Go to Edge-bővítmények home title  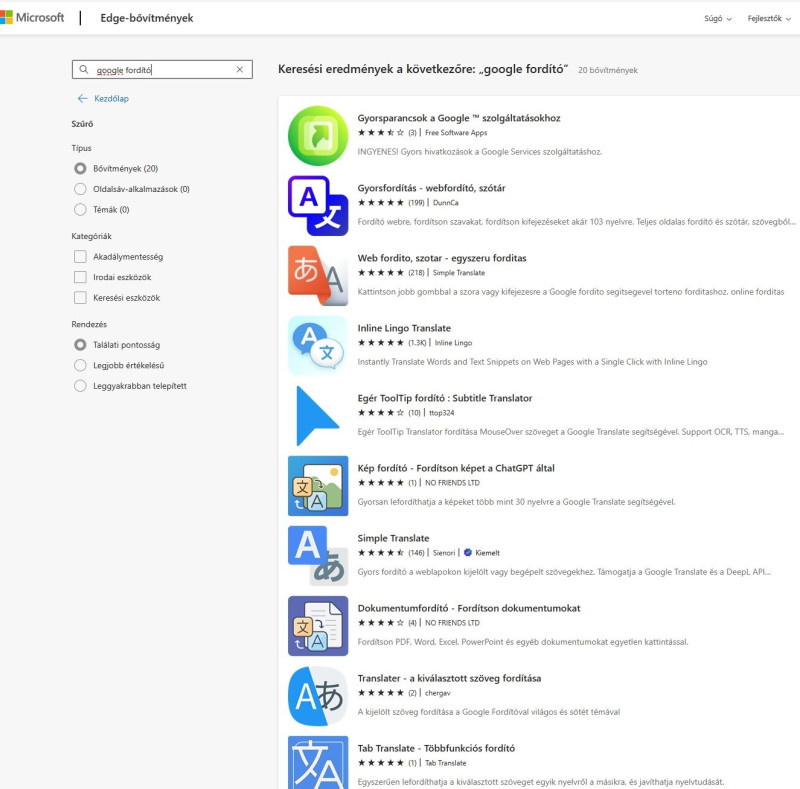147,18
